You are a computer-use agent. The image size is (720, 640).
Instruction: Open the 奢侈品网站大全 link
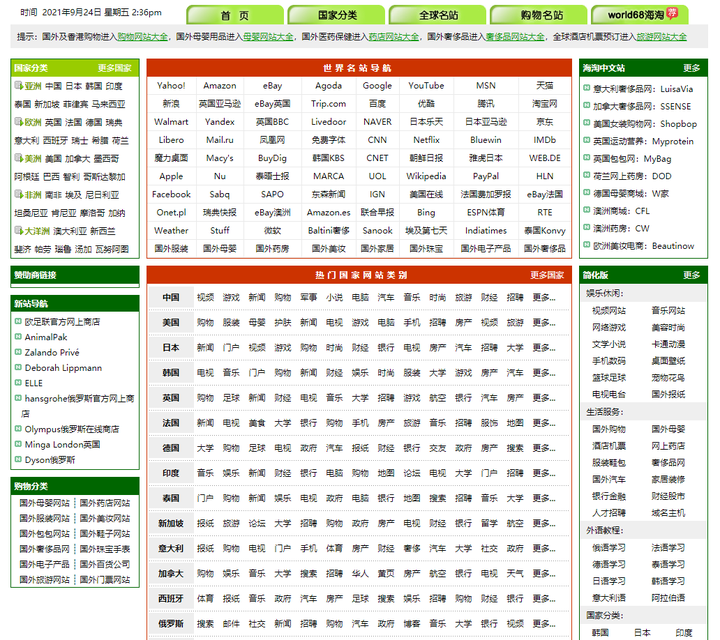(515, 37)
